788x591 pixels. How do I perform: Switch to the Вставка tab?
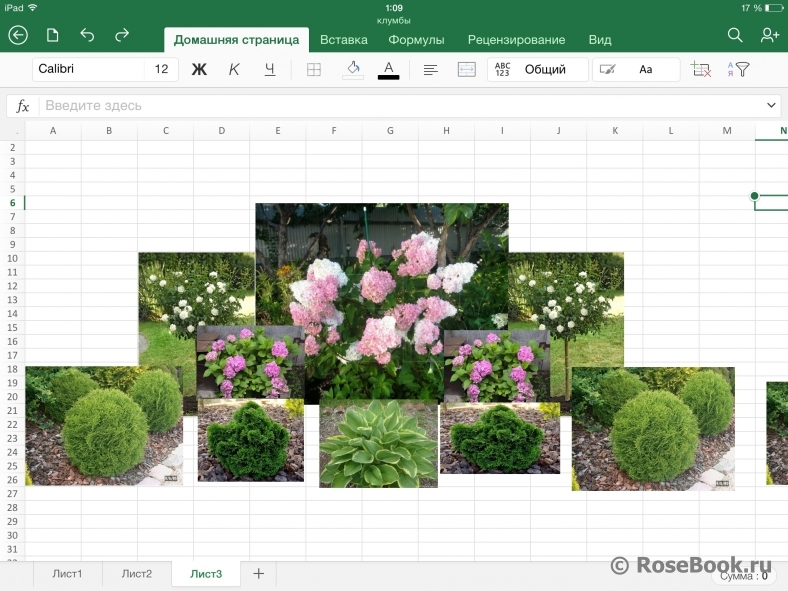pos(344,40)
